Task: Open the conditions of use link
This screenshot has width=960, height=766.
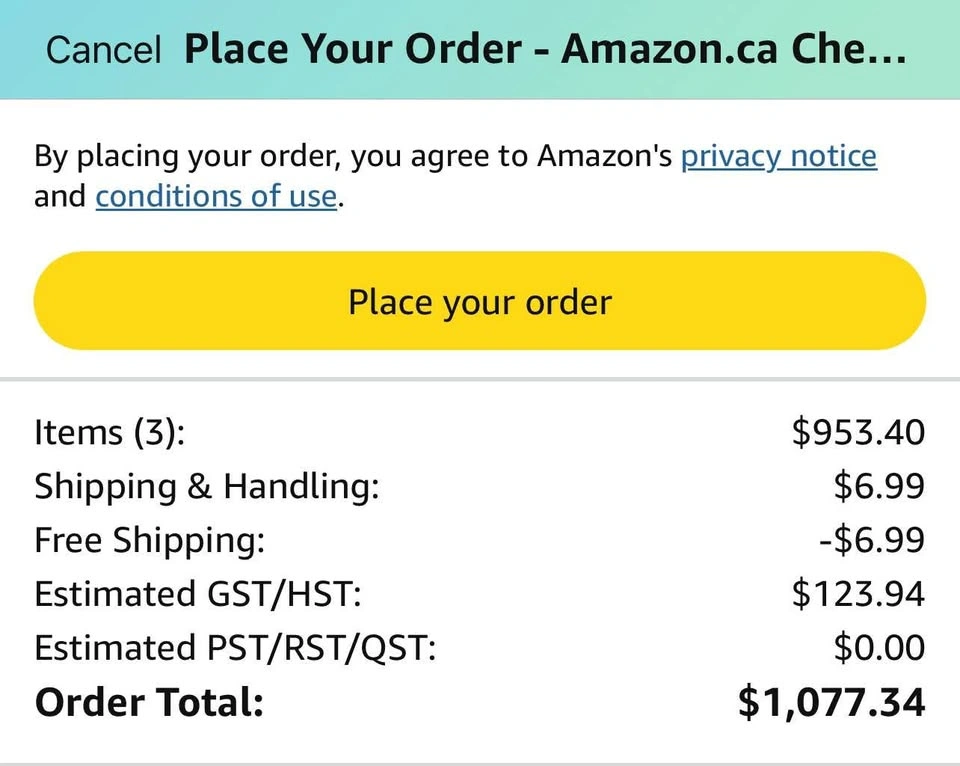Action: [x=216, y=196]
